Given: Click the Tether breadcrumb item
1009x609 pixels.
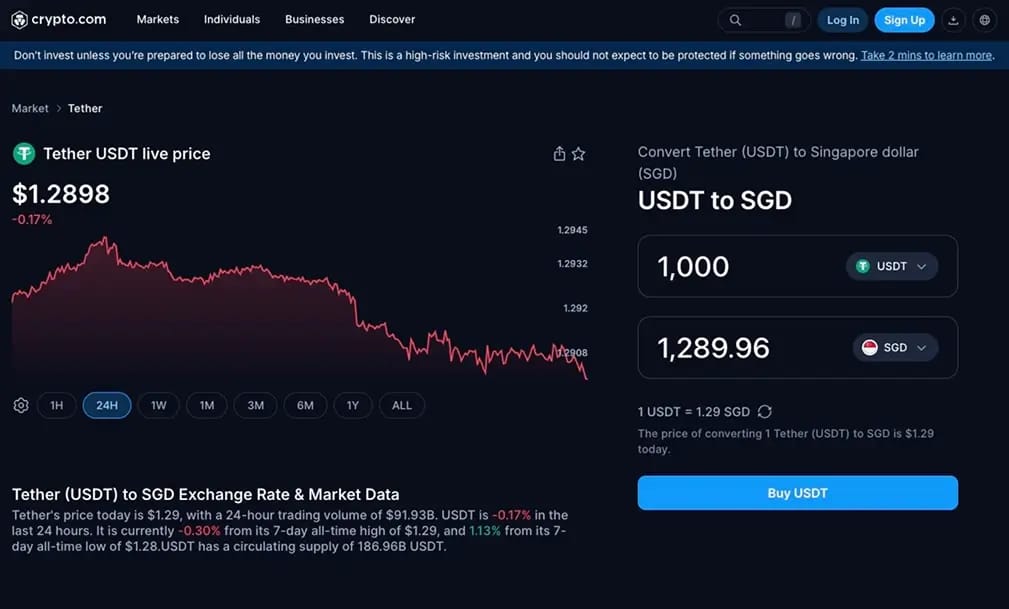Looking at the screenshot, I should tap(85, 108).
